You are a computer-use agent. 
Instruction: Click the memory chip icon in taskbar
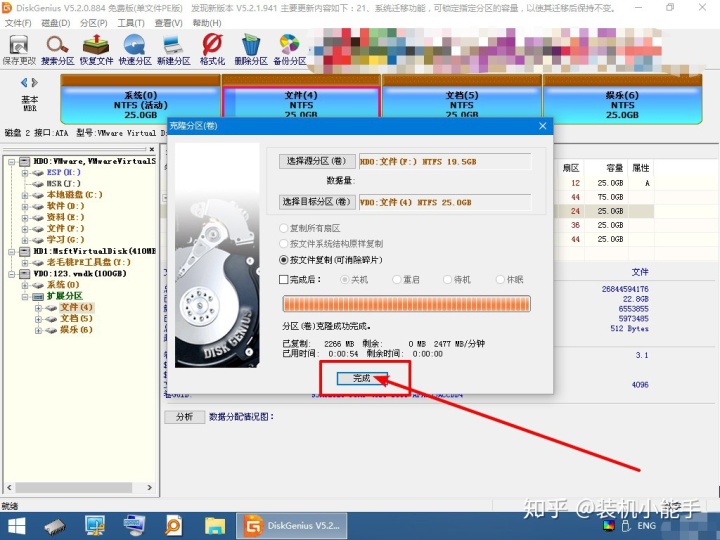pyautogui.click(x=55, y=526)
